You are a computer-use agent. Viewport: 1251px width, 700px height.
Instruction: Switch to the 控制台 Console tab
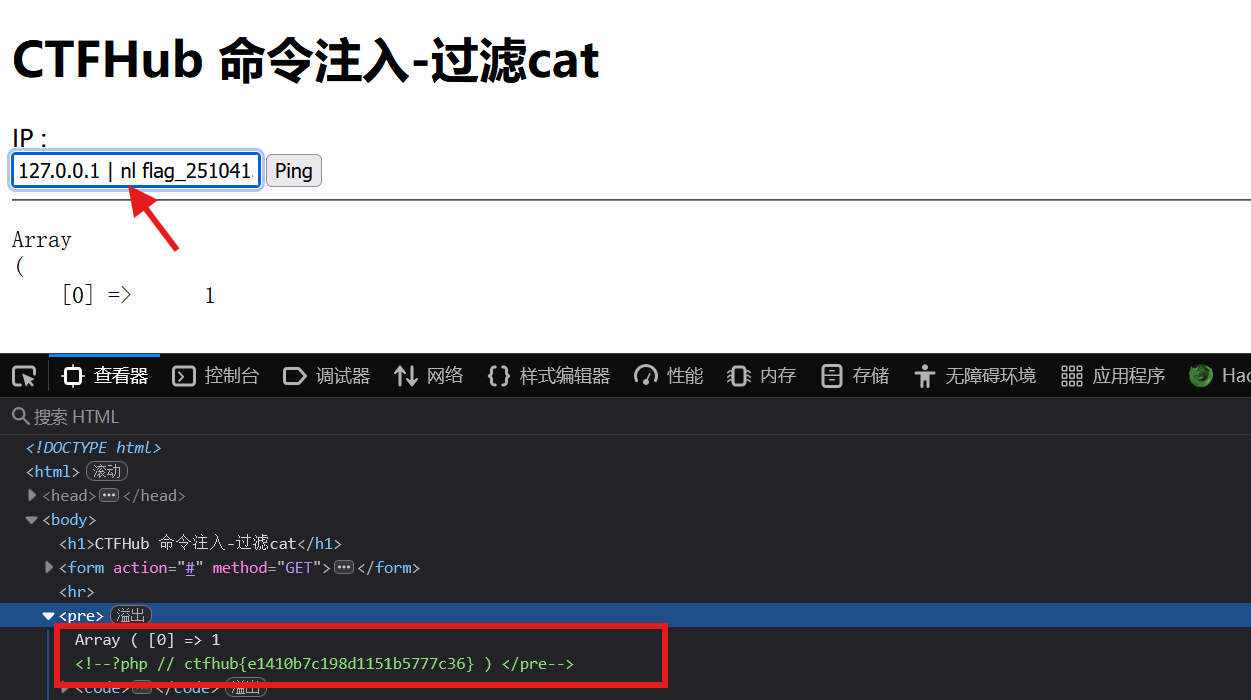pyautogui.click(x=215, y=376)
